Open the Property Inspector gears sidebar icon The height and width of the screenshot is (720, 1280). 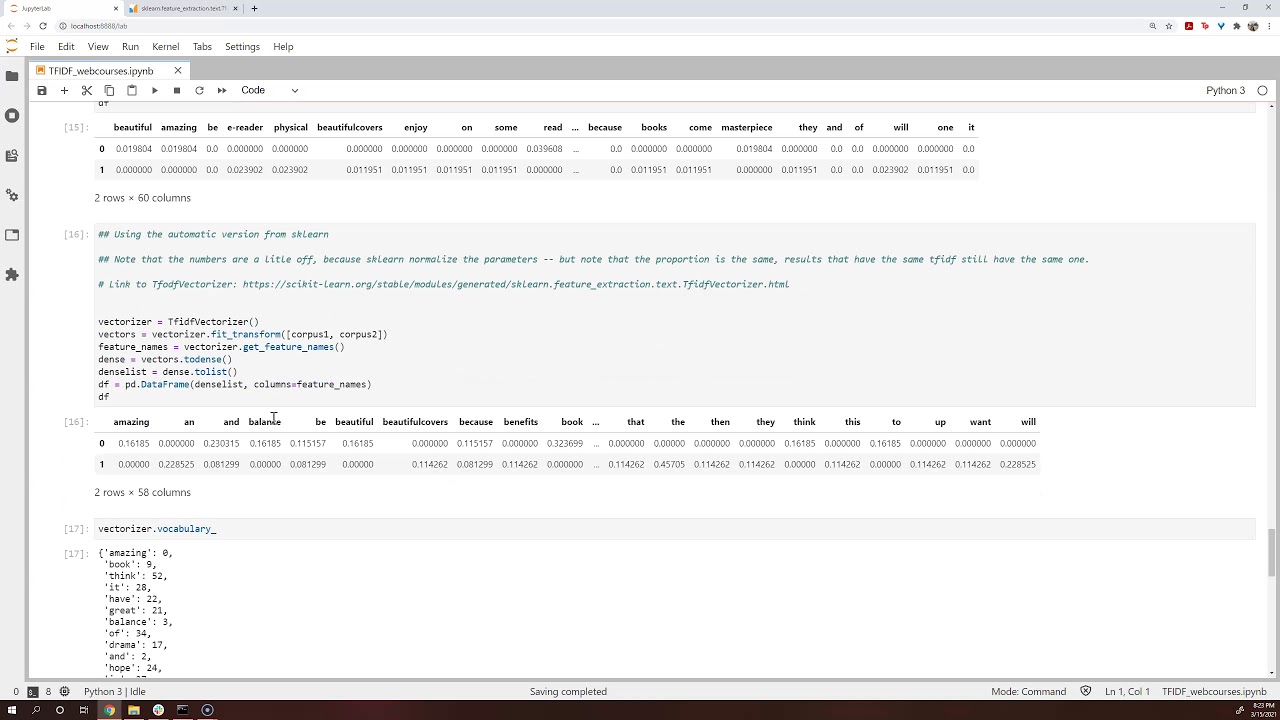12,195
